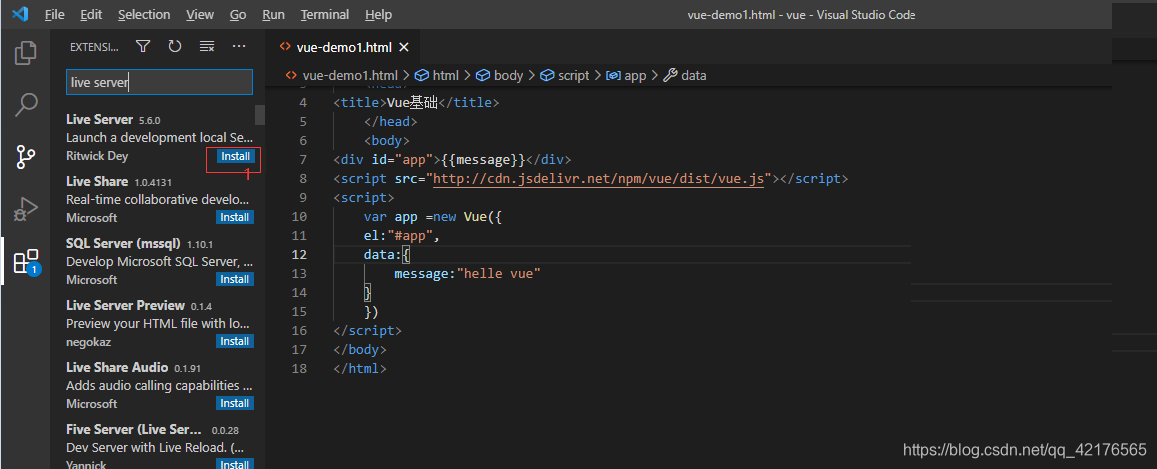Open the View menu
Viewport: 1157px width, 469px height.
tap(200, 15)
